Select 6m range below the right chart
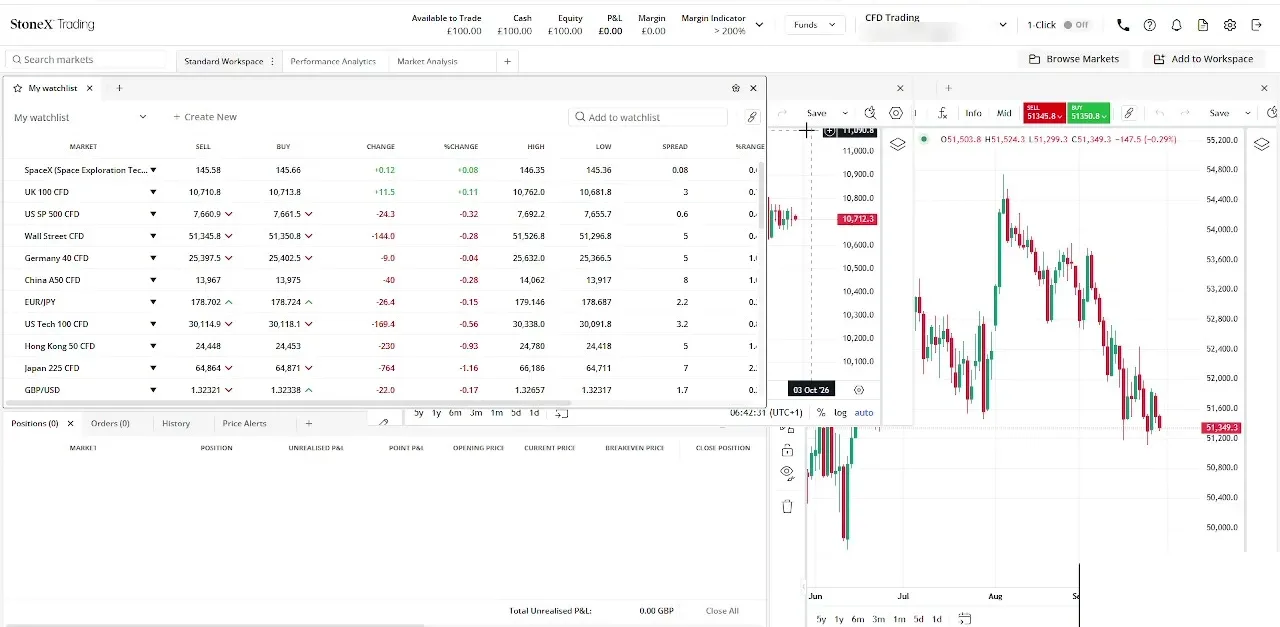Image resolution: width=1280 pixels, height=627 pixels. click(x=857, y=619)
